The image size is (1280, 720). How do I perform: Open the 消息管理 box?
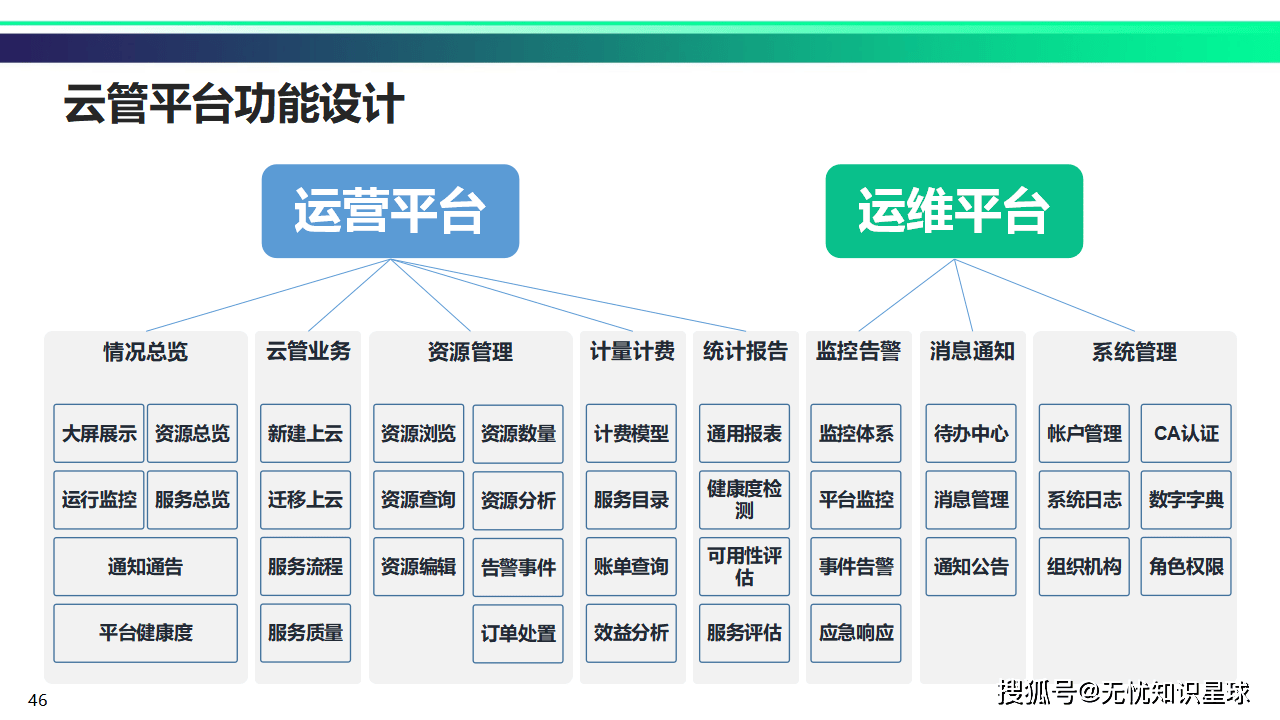971,500
